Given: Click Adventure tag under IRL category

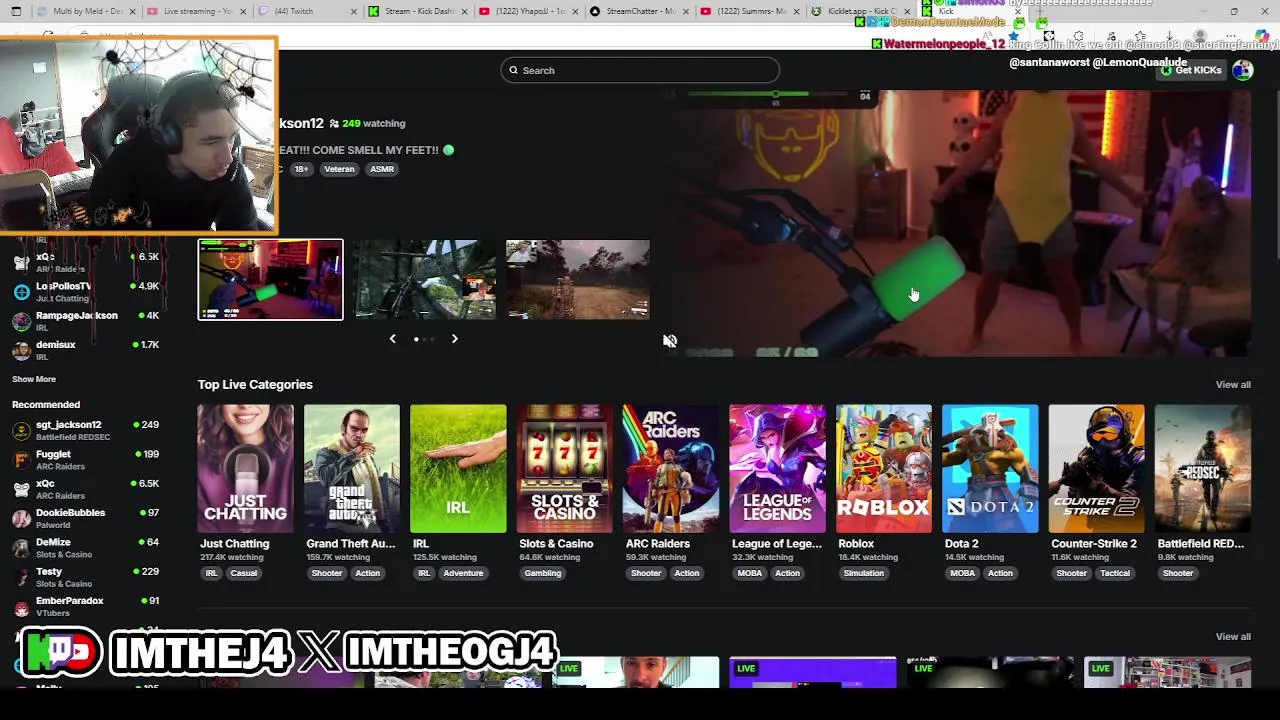Looking at the screenshot, I should coord(463,574).
